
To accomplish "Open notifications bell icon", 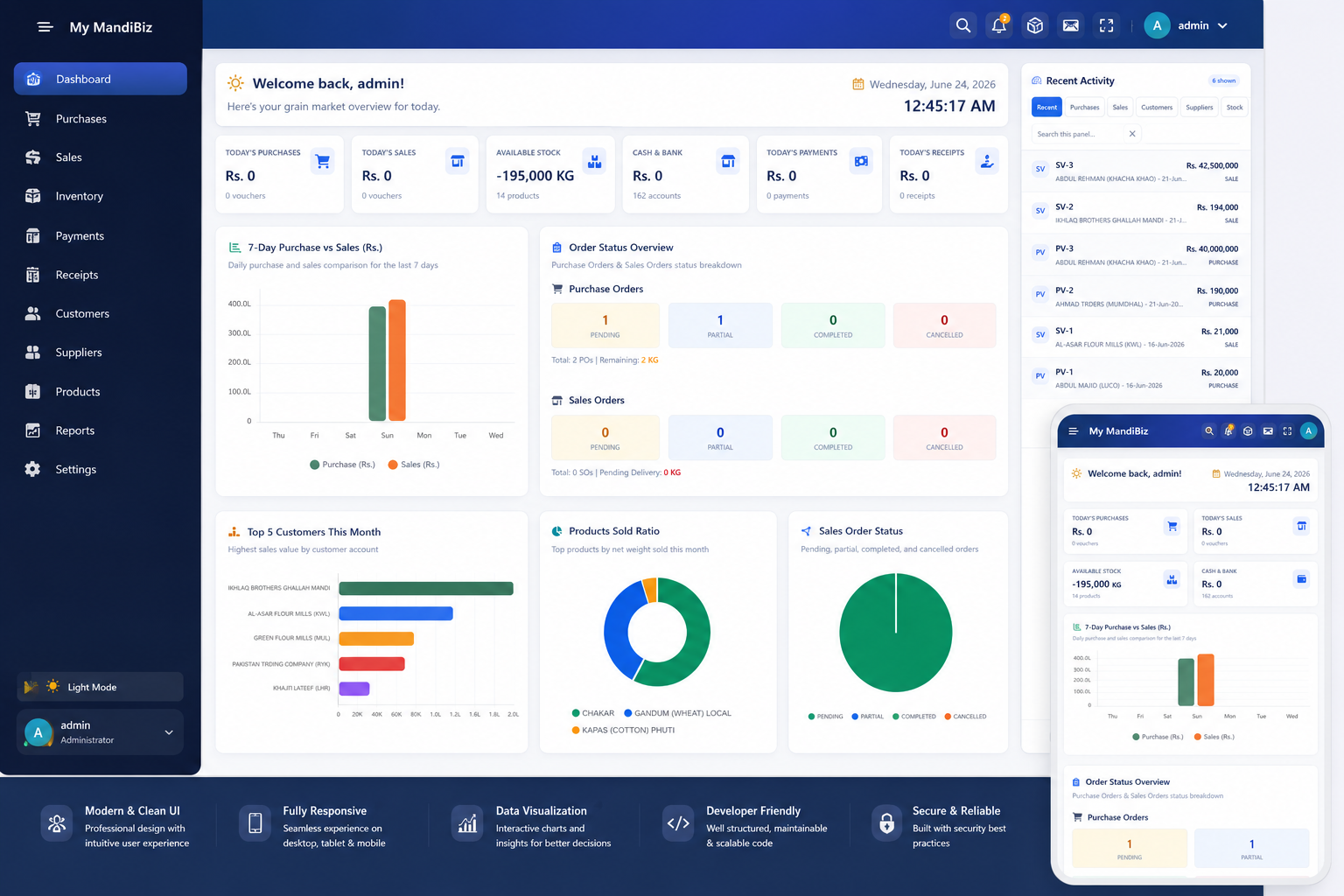I will (999, 25).
